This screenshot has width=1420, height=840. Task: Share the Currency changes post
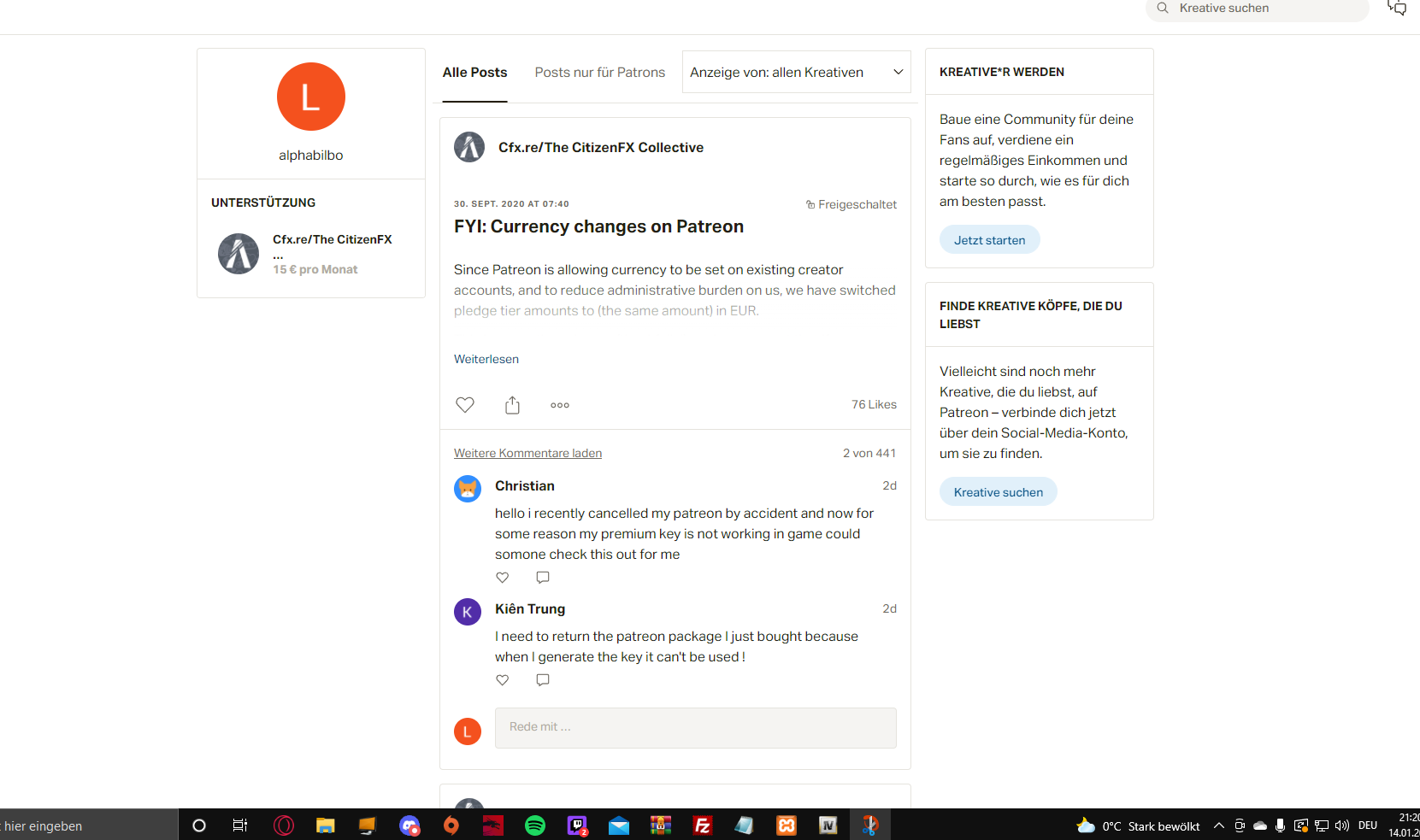click(x=512, y=405)
